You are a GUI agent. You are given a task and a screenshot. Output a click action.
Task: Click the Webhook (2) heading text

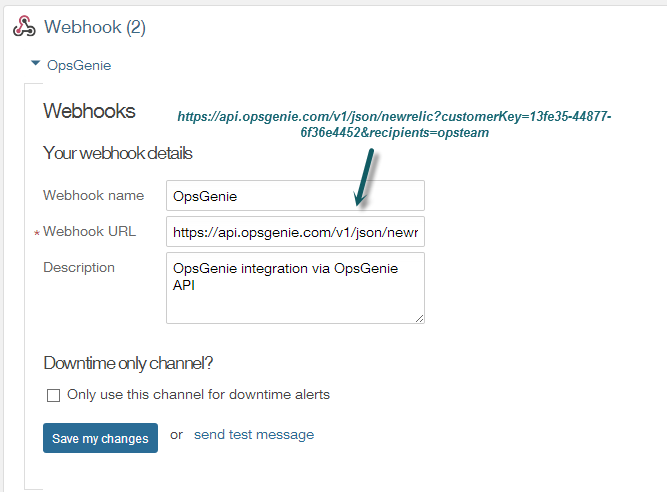click(x=95, y=27)
